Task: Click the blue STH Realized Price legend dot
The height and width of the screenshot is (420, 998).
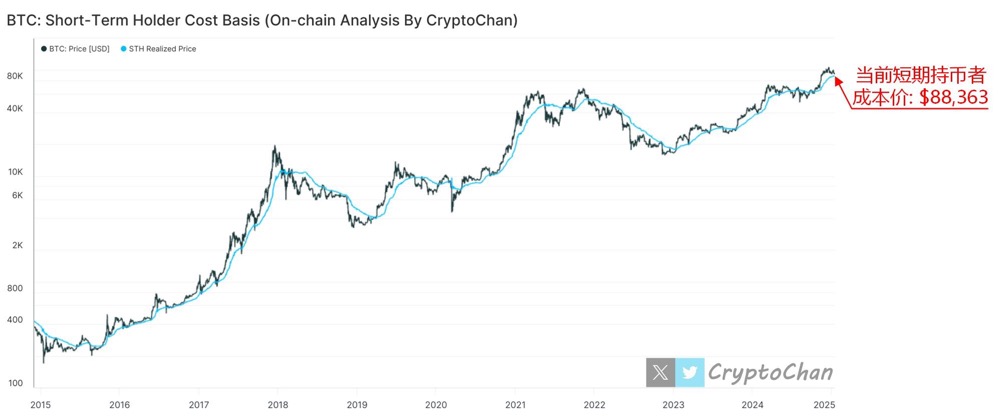Action: pos(124,48)
